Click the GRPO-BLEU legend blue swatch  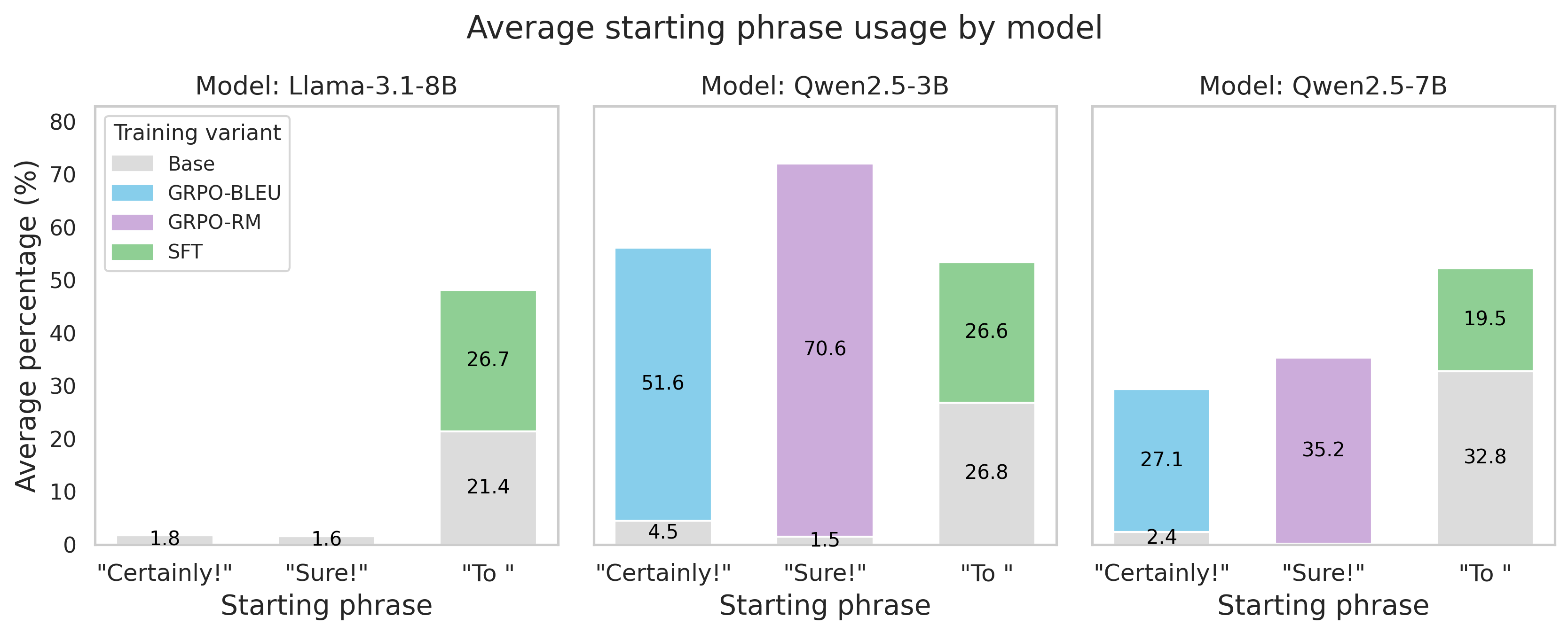(132, 193)
